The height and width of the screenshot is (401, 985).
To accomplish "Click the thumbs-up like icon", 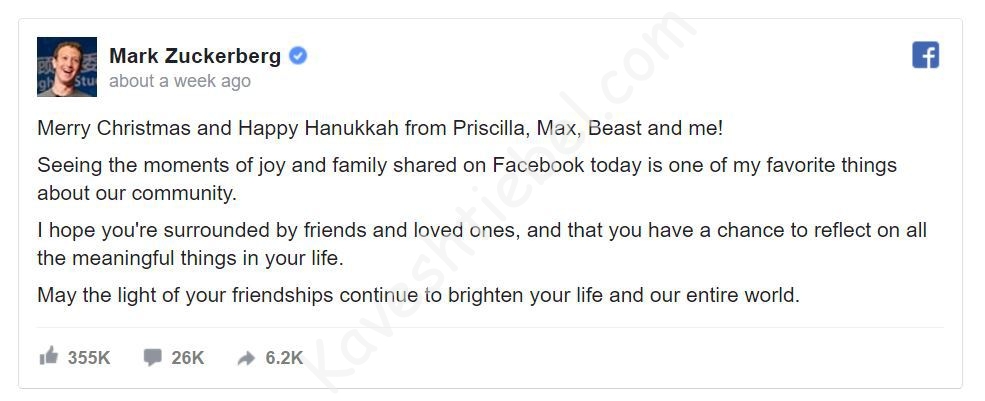I will [48, 356].
